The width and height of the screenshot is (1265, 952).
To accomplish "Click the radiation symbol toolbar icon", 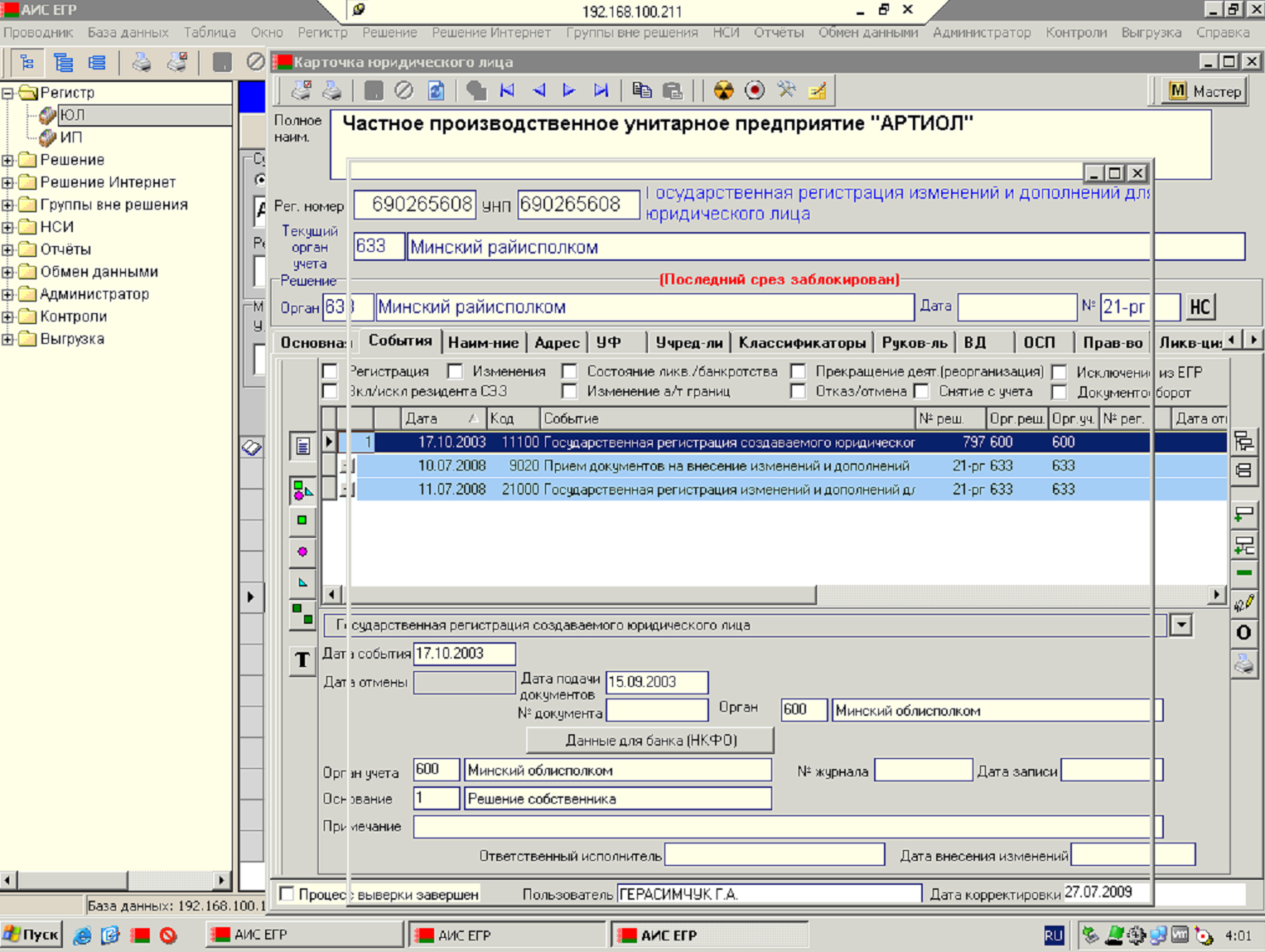I will pyautogui.click(x=723, y=90).
